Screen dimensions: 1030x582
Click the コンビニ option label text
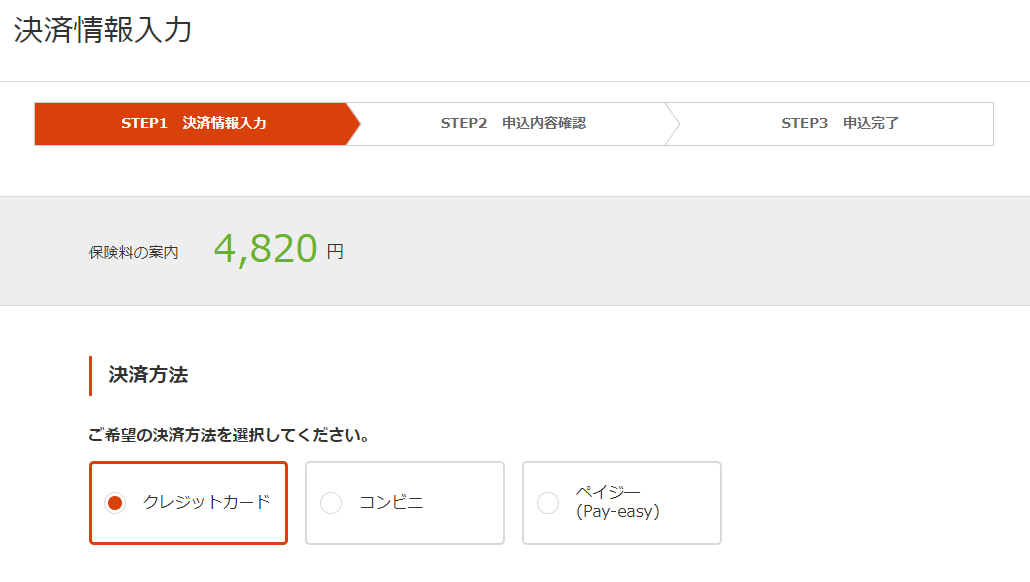tap(391, 503)
